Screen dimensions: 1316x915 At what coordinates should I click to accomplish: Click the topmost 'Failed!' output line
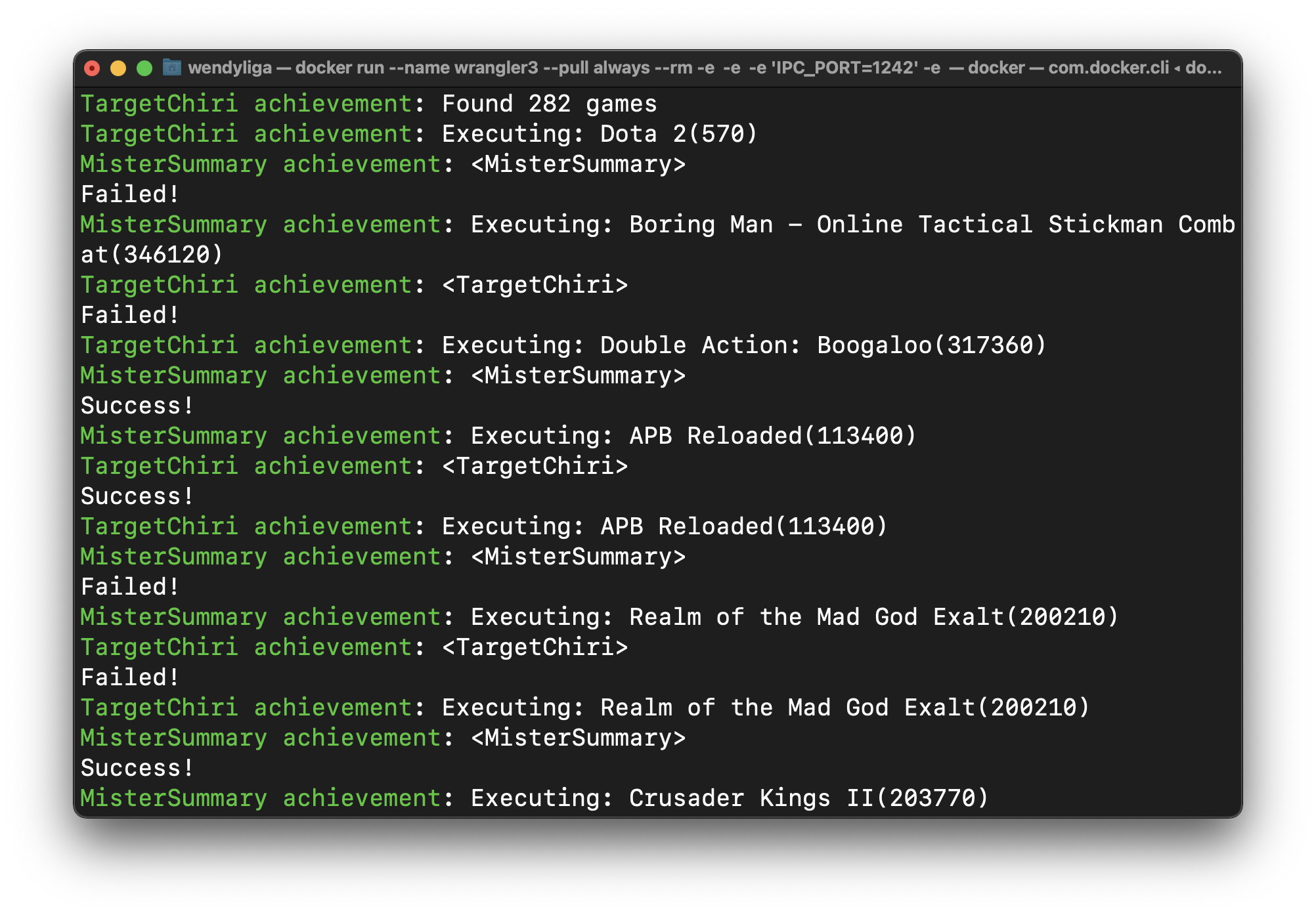tap(130, 194)
